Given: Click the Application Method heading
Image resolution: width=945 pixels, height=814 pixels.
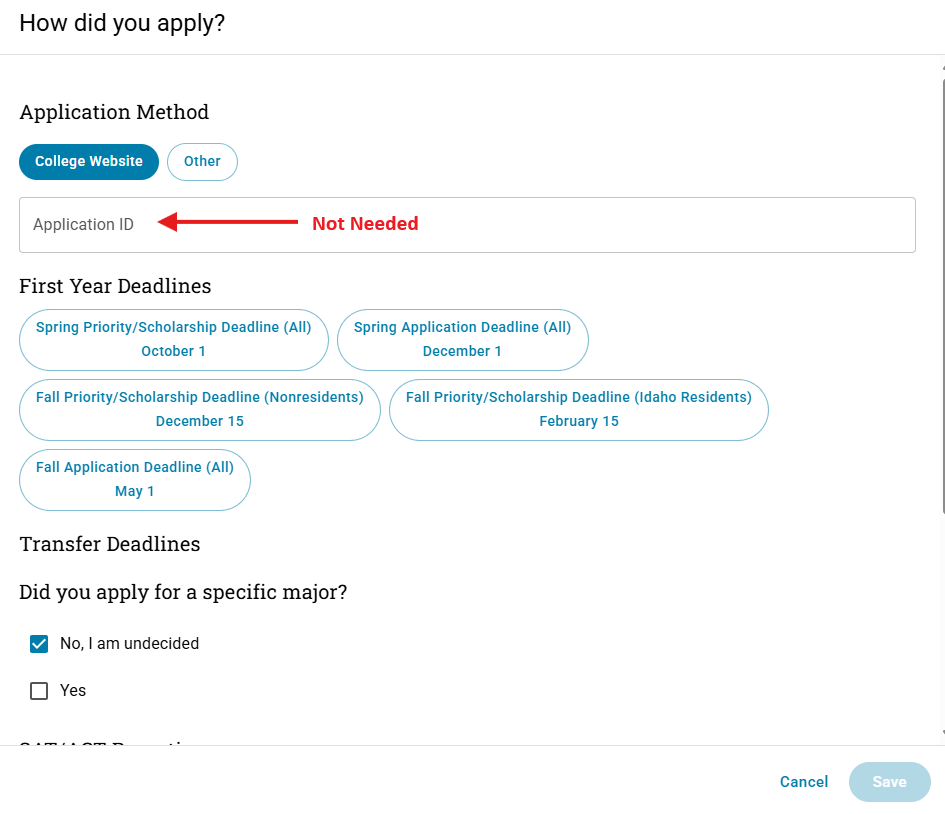Looking at the screenshot, I should 114,112.
